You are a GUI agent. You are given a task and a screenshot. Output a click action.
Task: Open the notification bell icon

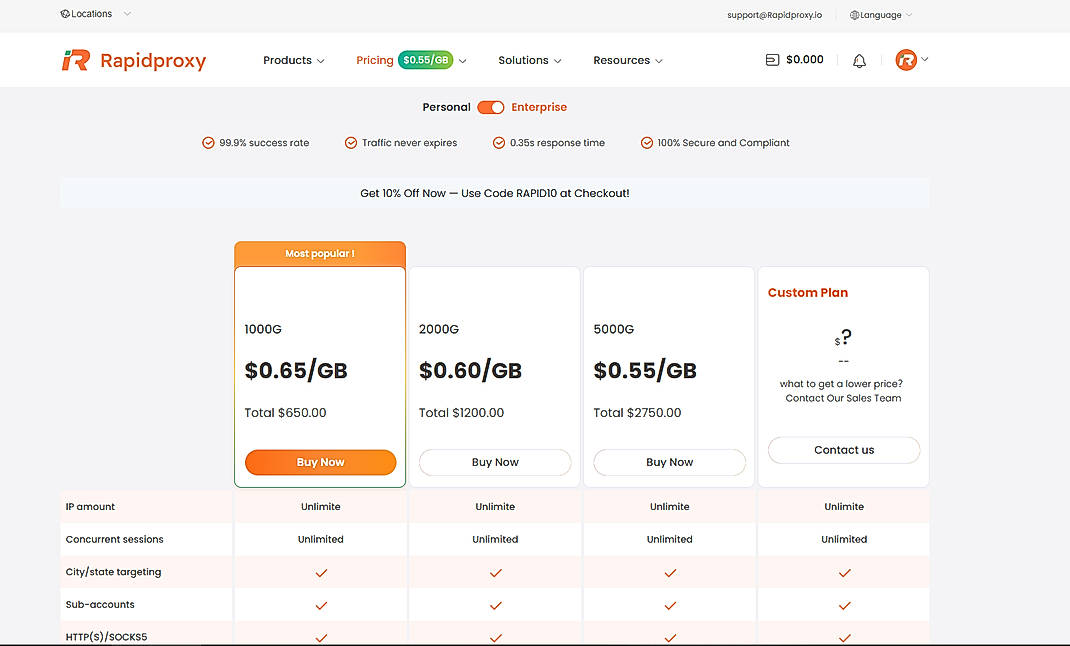click(859, 61)
